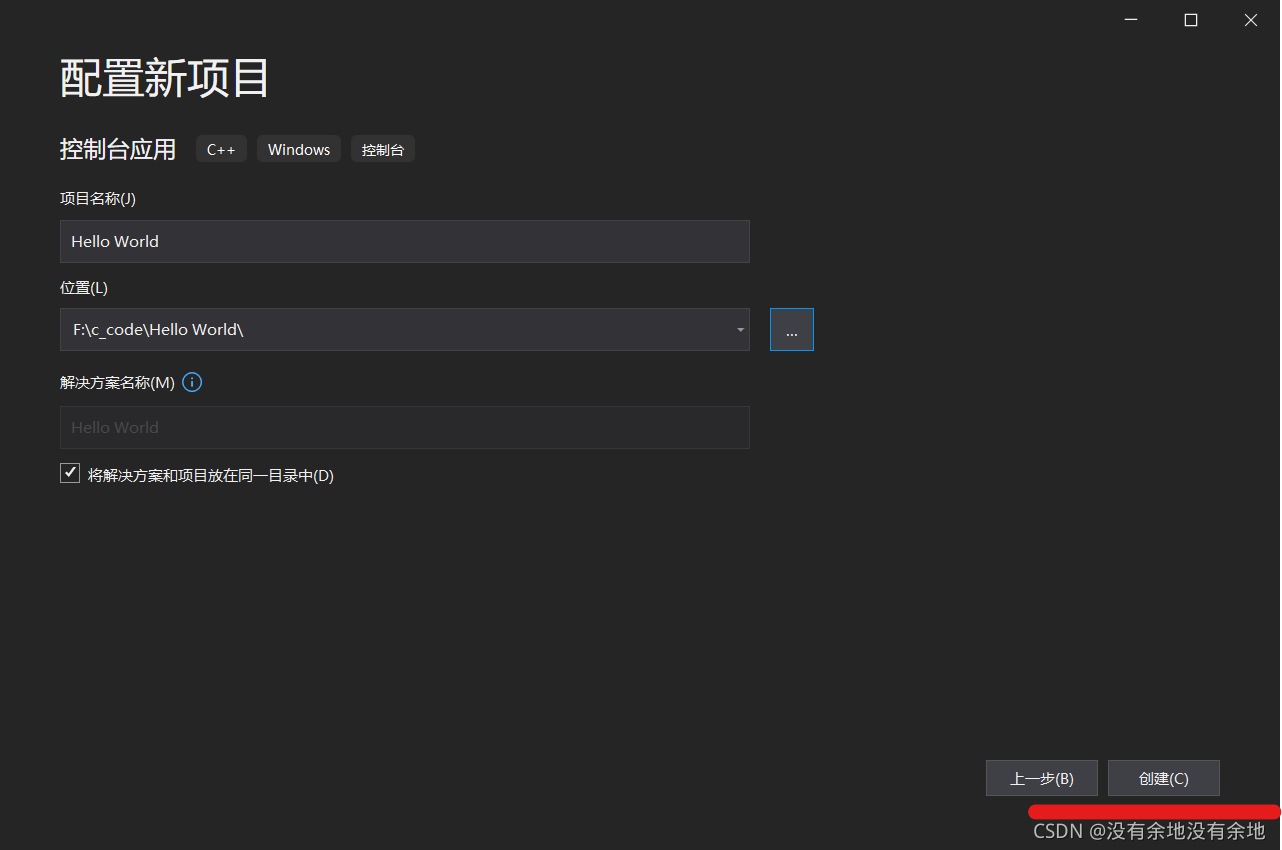The width and height of the screenshot is (1282, 850).
Task: Toggle the solution directory checkbox
Action: coord(70,472)
